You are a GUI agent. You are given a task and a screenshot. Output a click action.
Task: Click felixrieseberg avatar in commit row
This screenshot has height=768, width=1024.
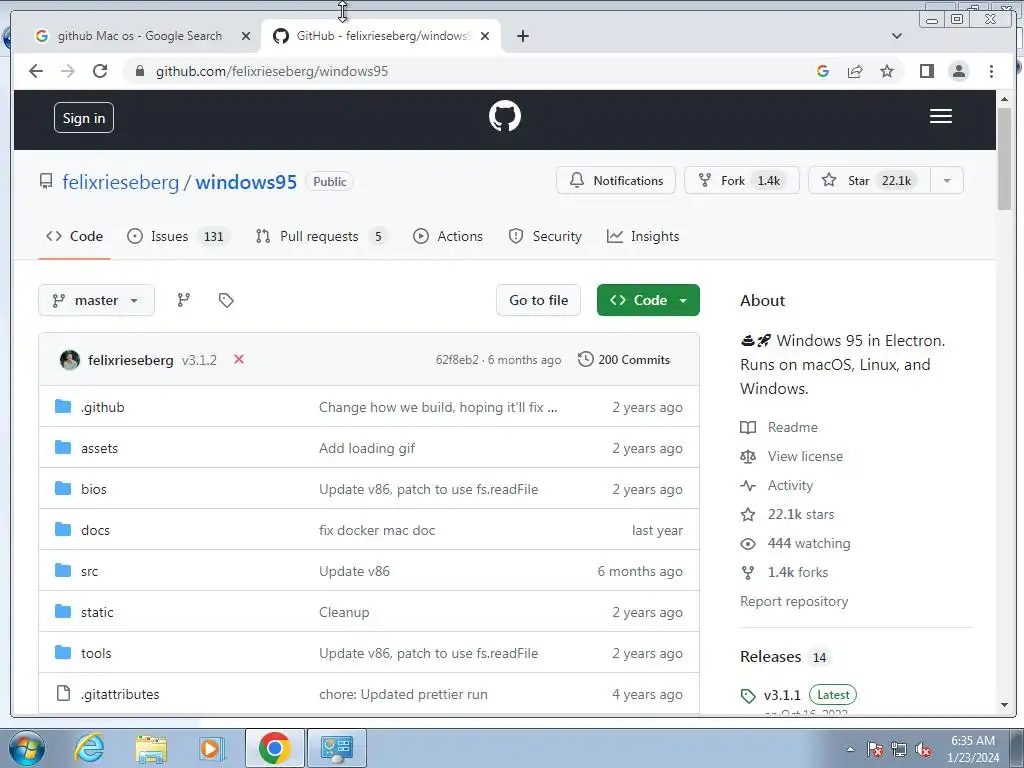pyautogui.click(x=70, y=360)
